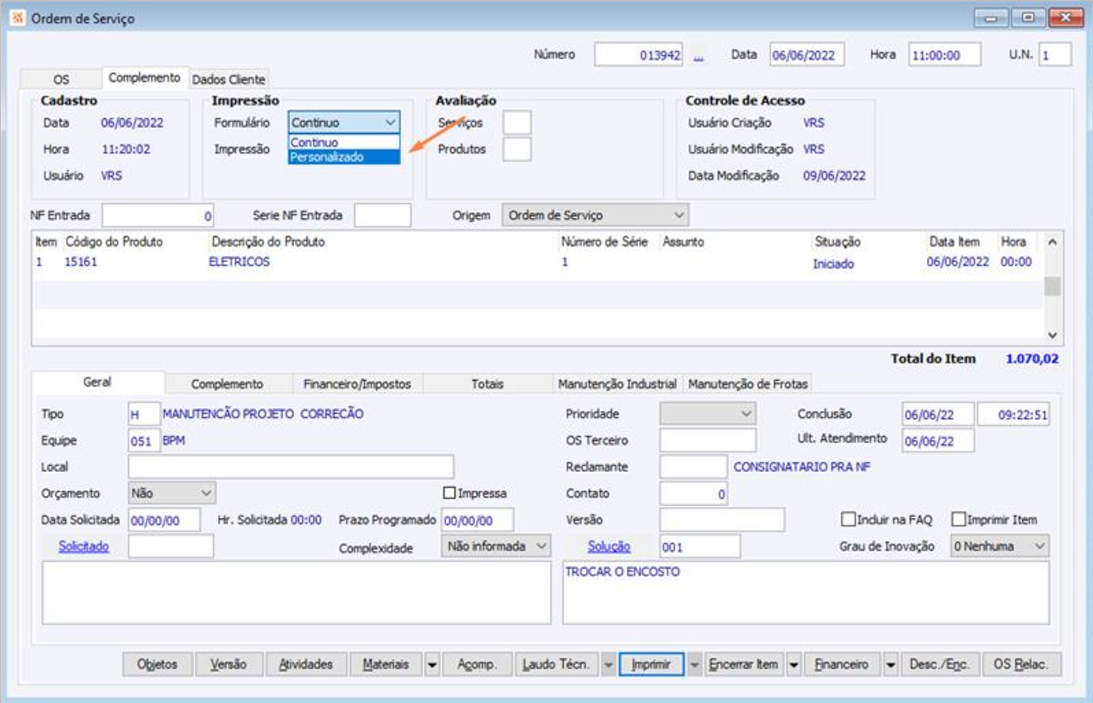Image resolution: width=1093 pixels, height=703 pixels.
Task: Expand the arrow next to Laudo Técn. button
Action: coord(609,665)
